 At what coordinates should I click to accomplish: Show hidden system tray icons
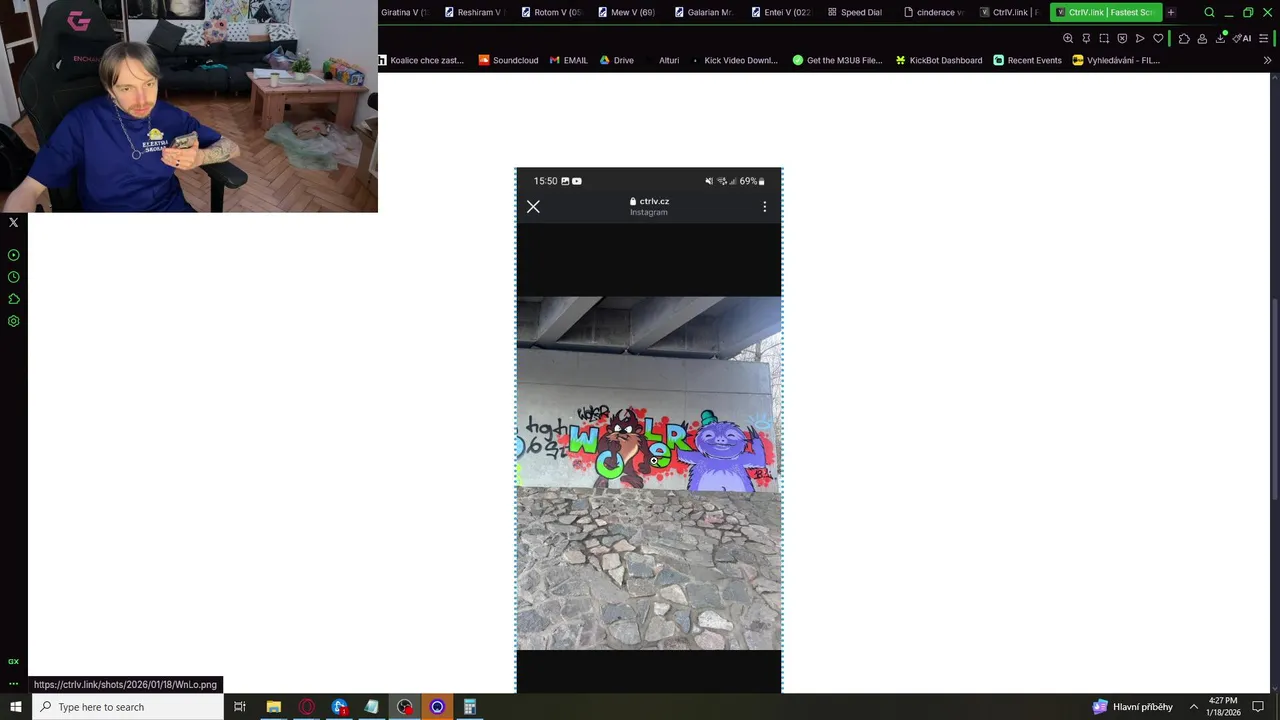1193,707
